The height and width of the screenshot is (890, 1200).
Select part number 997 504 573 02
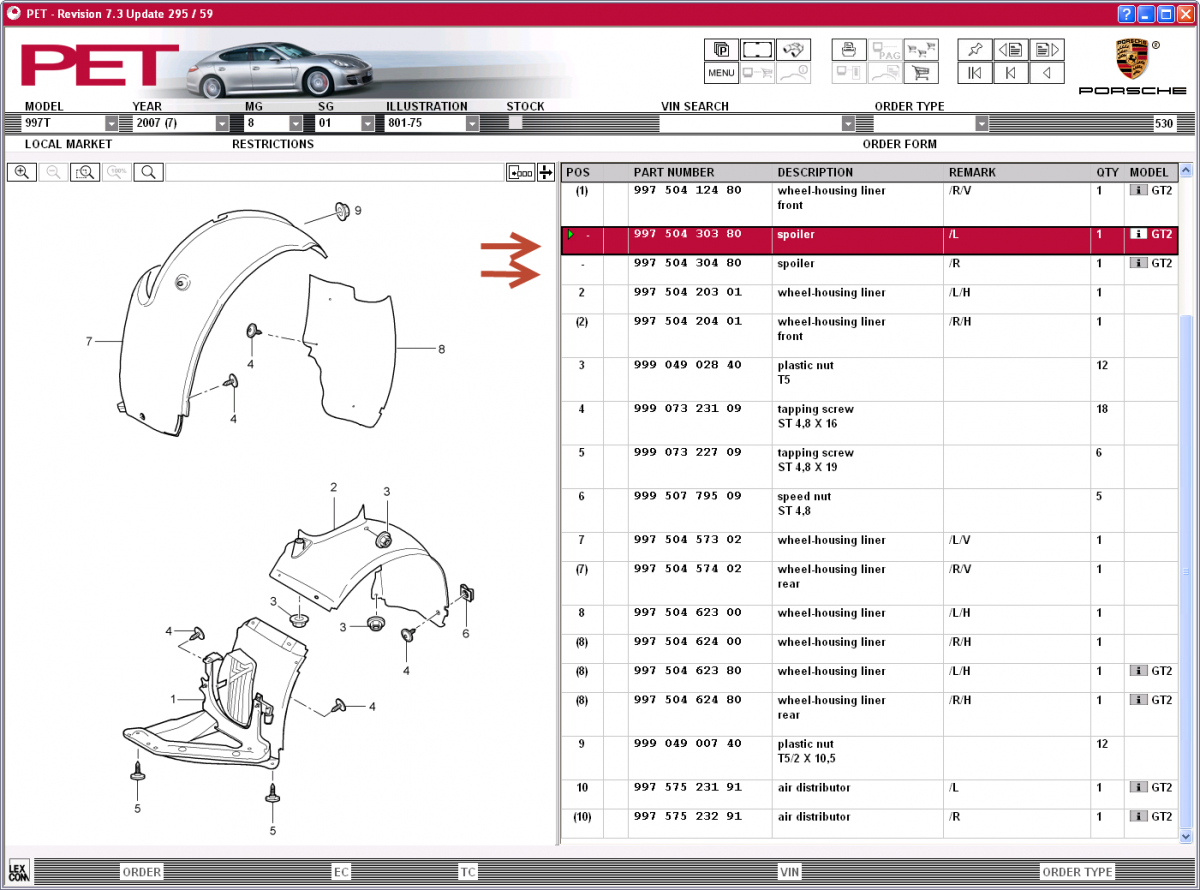[688, 540]
